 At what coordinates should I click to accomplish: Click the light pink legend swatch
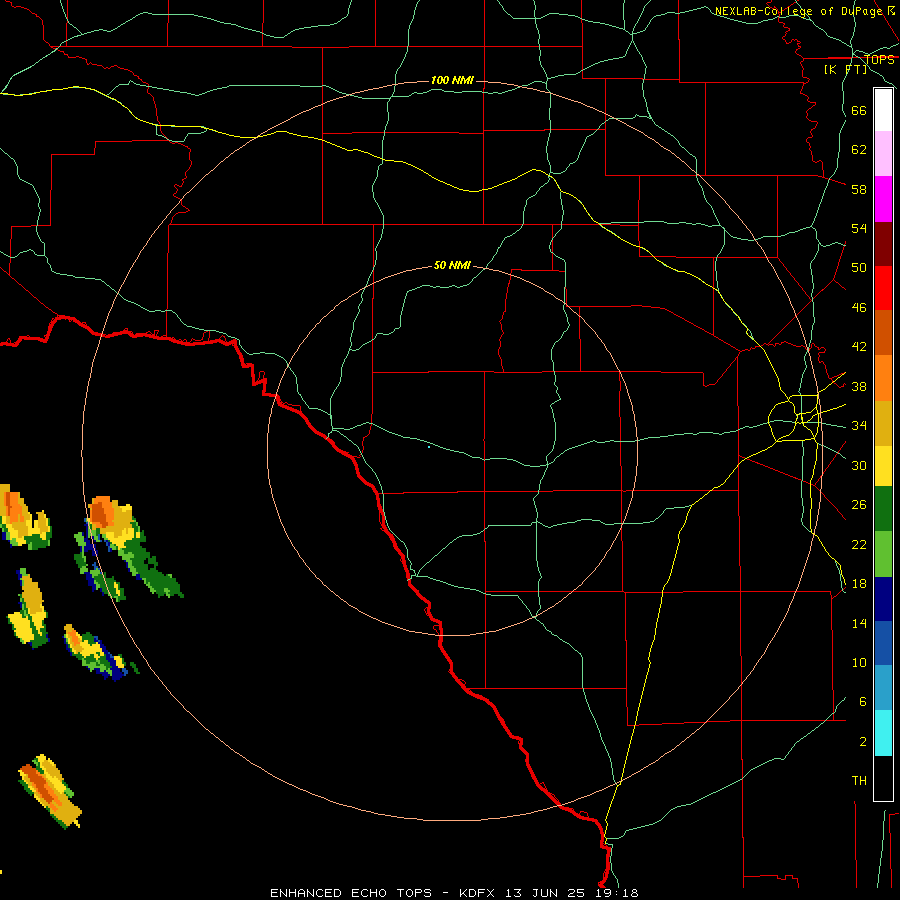pyautogui.click(x=883, y=153)
